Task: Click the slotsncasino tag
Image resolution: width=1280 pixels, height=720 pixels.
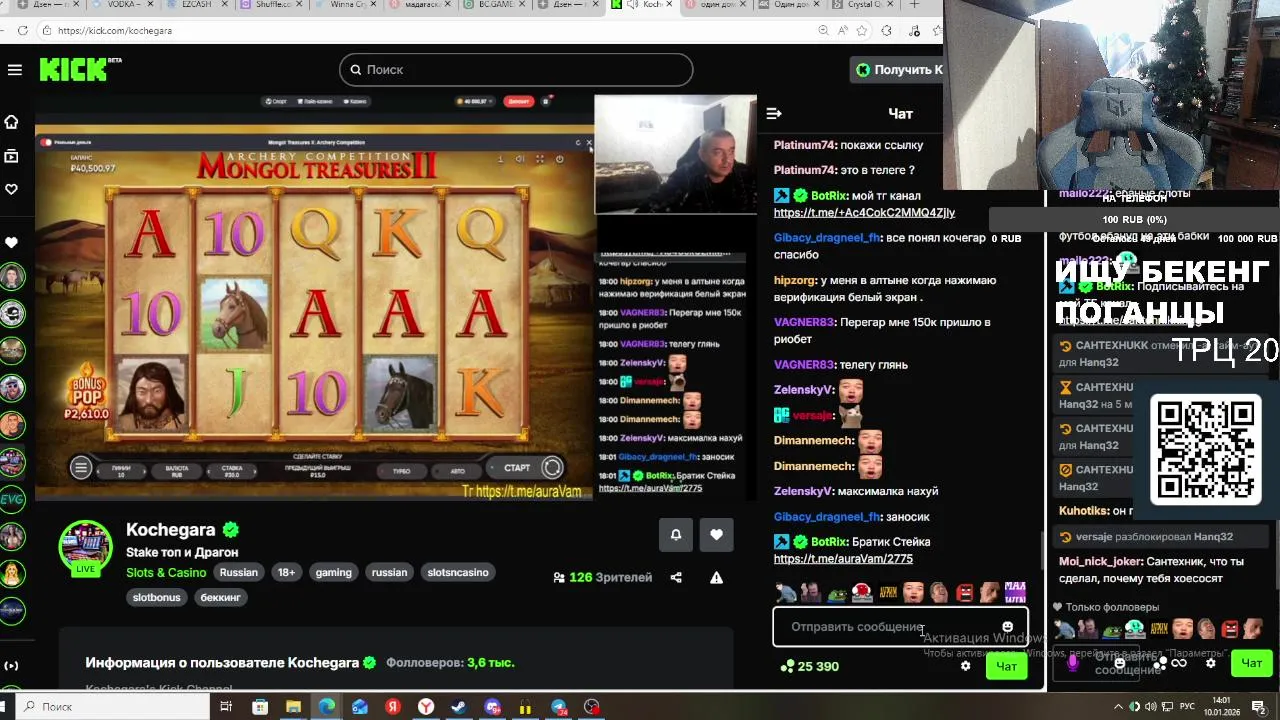Action: point(458,573)
